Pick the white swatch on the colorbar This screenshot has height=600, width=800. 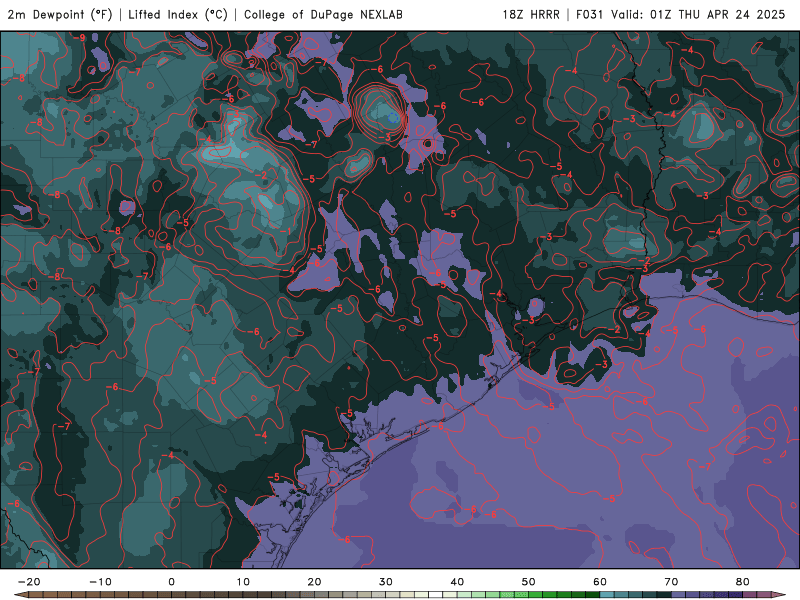pyautogui.click(x=435, y=594)
